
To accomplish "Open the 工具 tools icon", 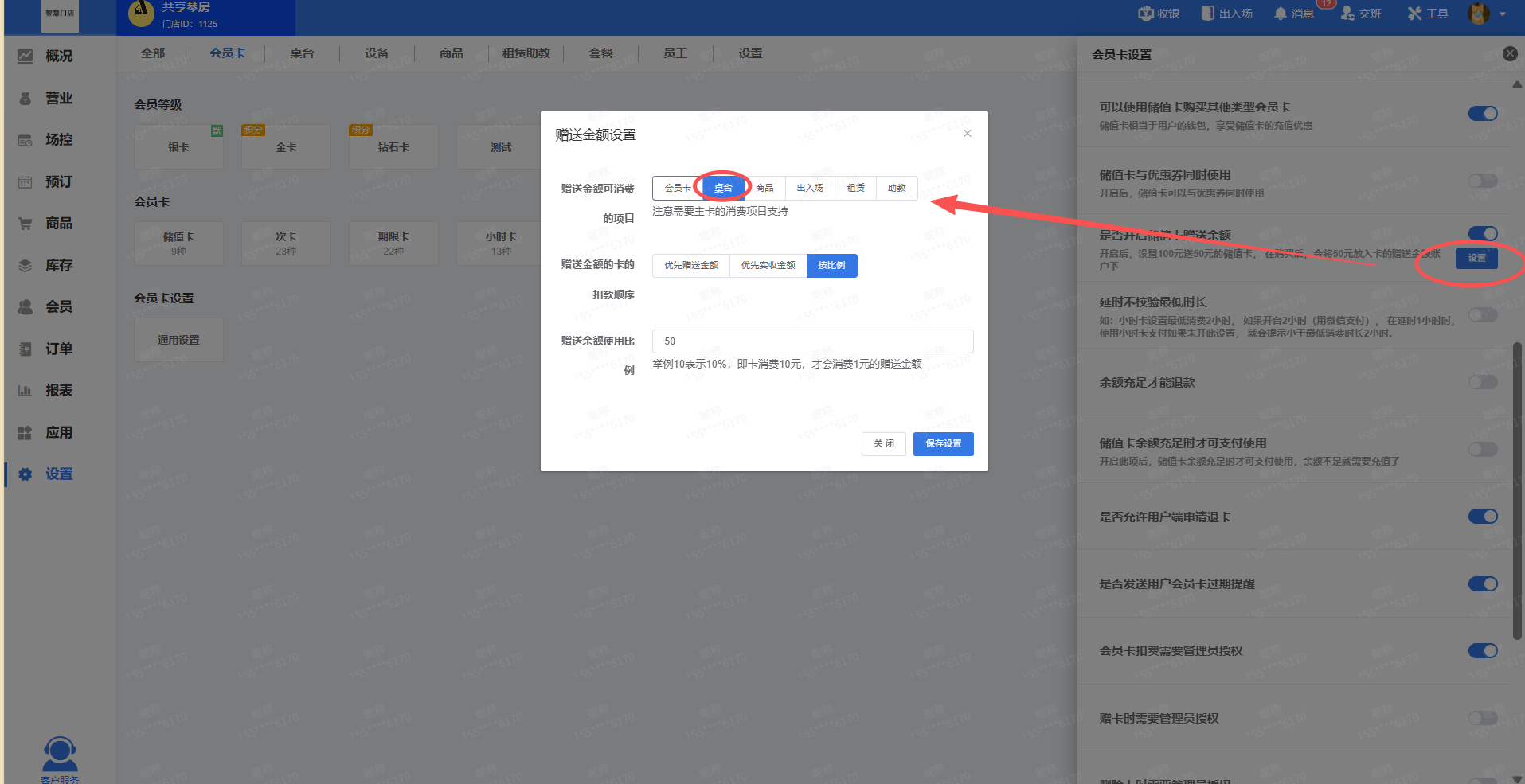I will coord(1414,14).
